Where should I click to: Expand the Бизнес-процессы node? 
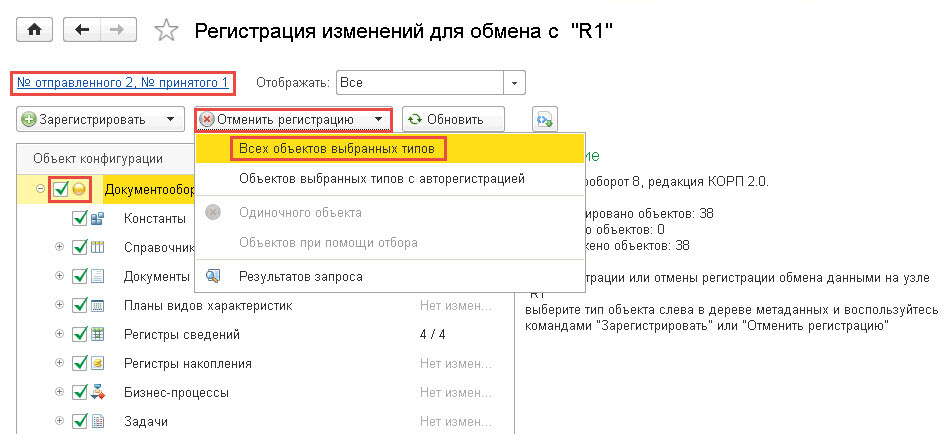(59, 392)
